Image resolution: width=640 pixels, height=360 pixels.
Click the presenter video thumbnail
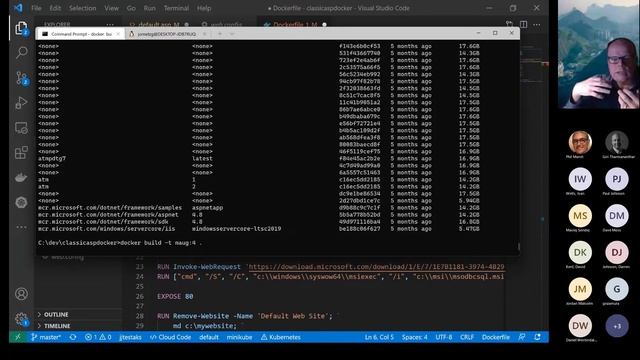click(x=598, y=54)
